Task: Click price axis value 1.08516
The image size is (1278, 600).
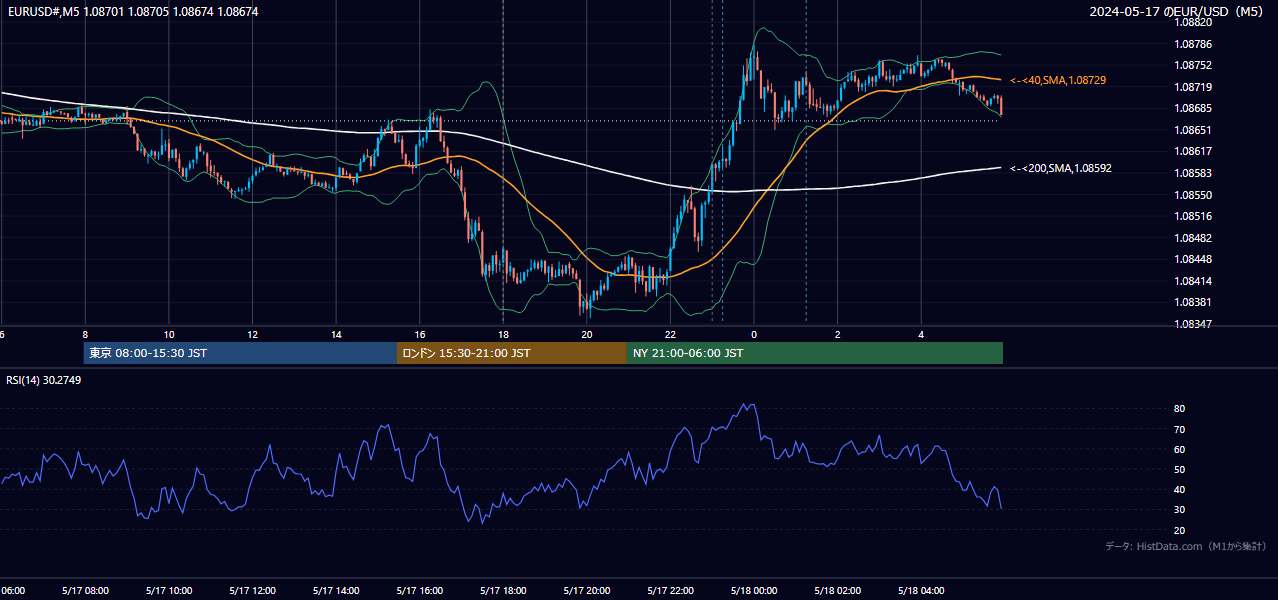Action: point(1193,217)
